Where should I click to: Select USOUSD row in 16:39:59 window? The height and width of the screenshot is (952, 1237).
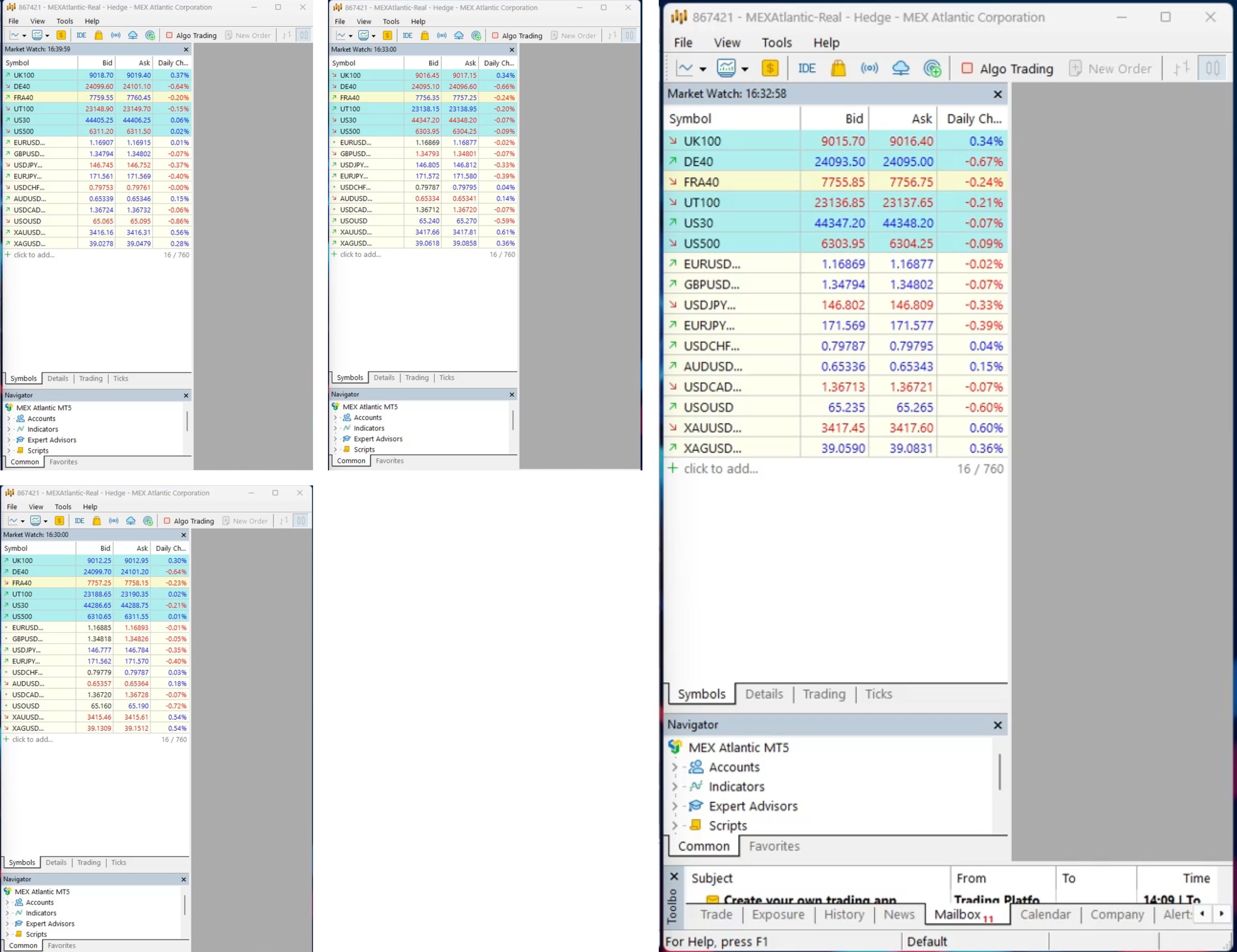pyautogui.click(x=97, y=222)
